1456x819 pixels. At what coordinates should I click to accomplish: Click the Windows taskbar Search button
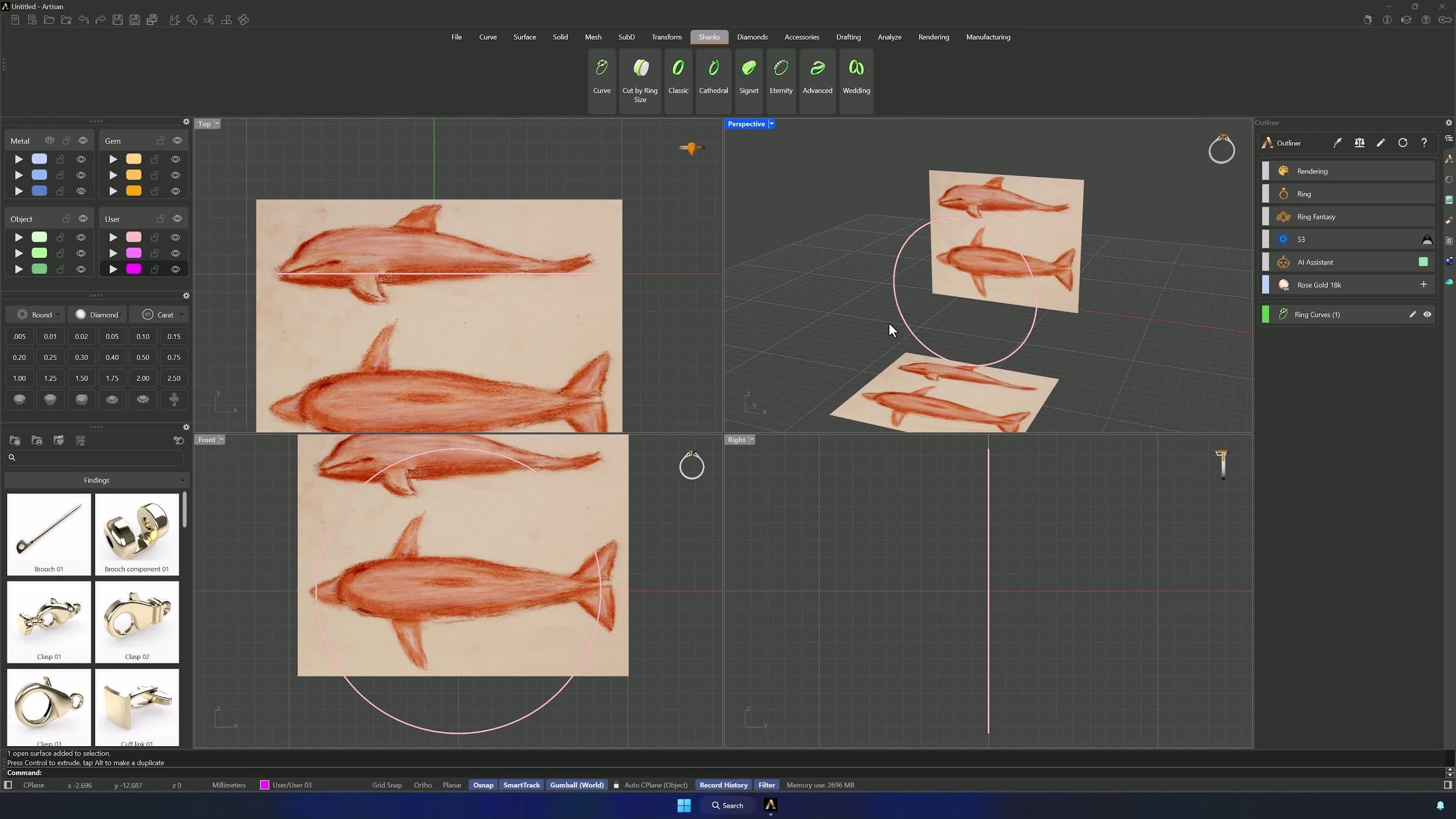[x=727, y=806]
